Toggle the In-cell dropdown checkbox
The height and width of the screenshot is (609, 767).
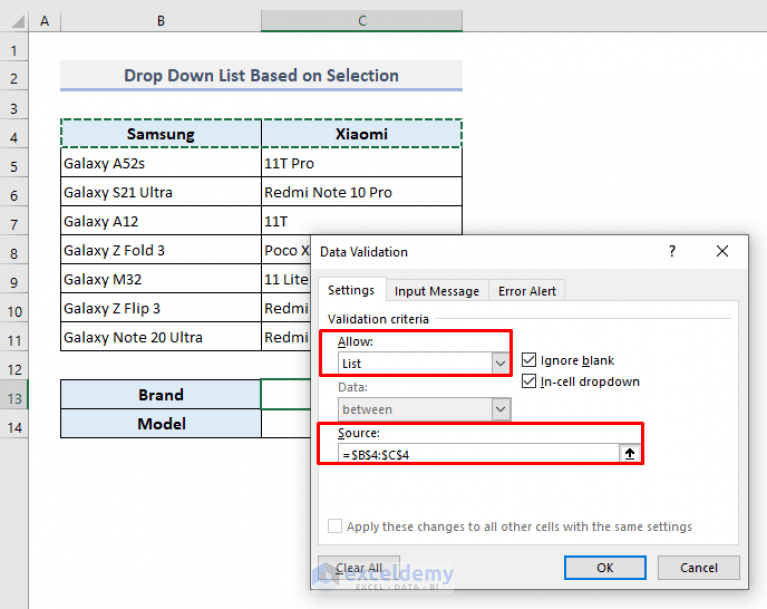tap(529, 381)
